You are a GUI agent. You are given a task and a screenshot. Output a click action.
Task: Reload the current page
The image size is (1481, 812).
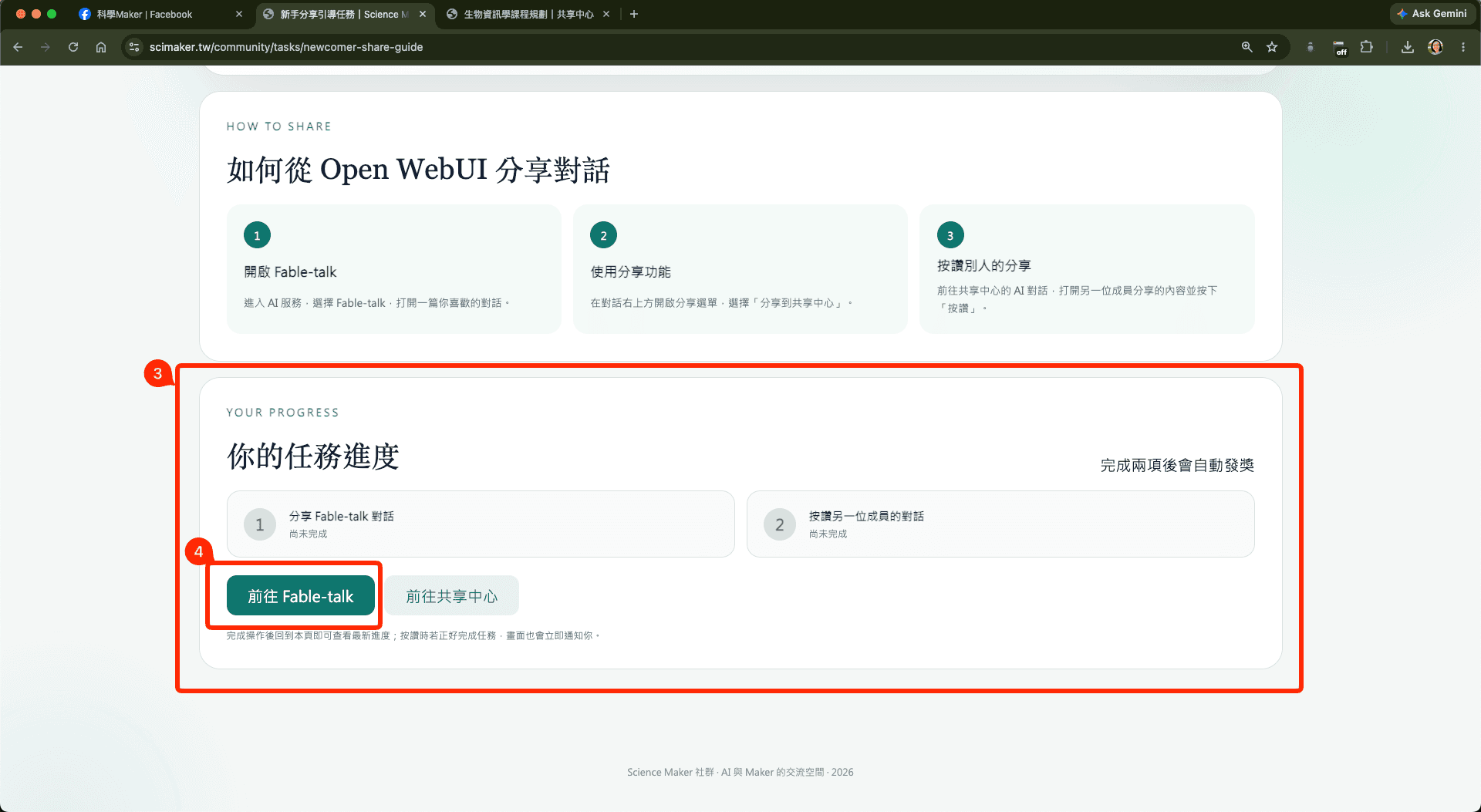tap(73, 47)
